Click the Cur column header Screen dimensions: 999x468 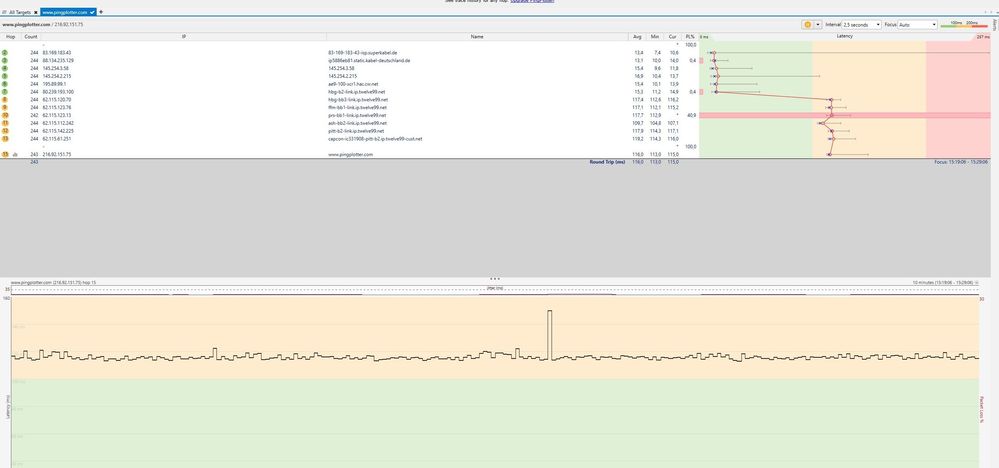click(x=672, y=37)
